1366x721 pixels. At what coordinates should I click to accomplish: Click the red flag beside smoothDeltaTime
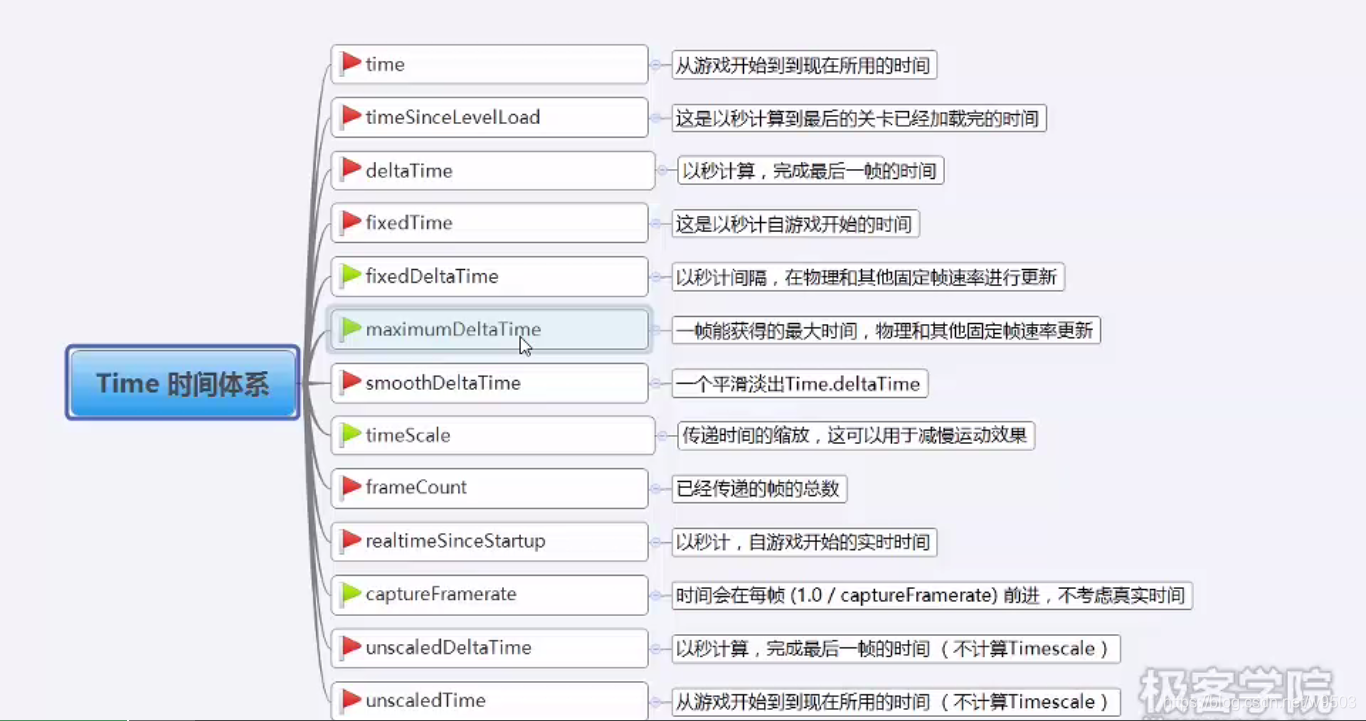[351, 383]
